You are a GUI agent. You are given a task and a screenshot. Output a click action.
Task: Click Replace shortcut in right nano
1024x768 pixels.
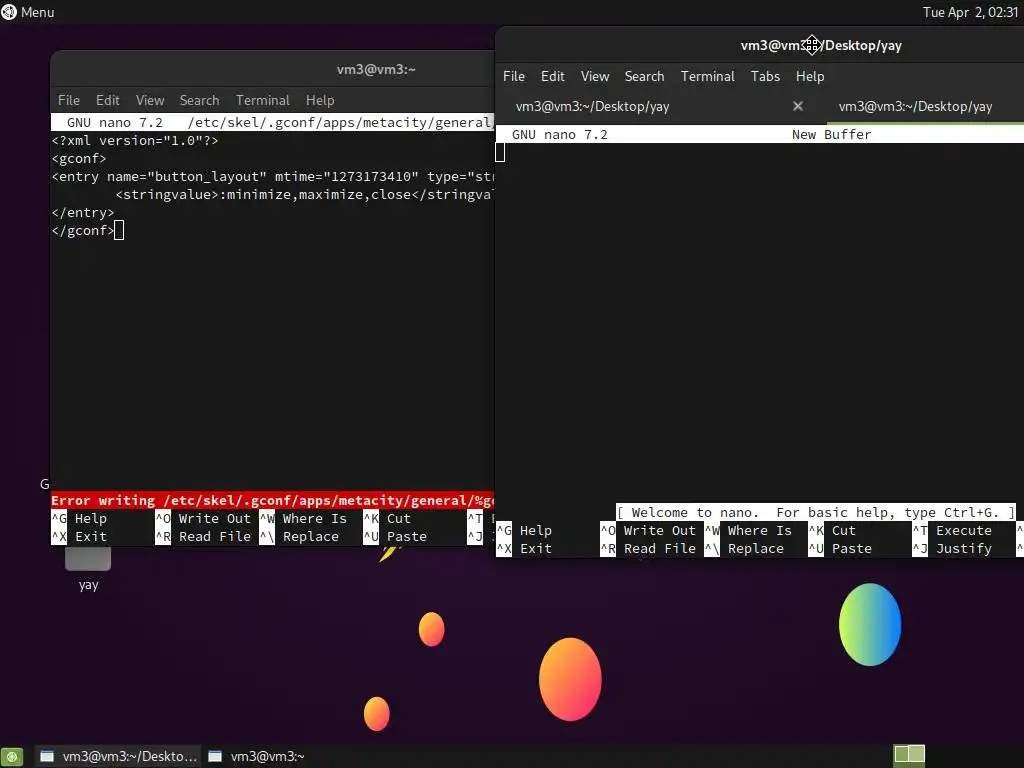[x=745, y=549]
